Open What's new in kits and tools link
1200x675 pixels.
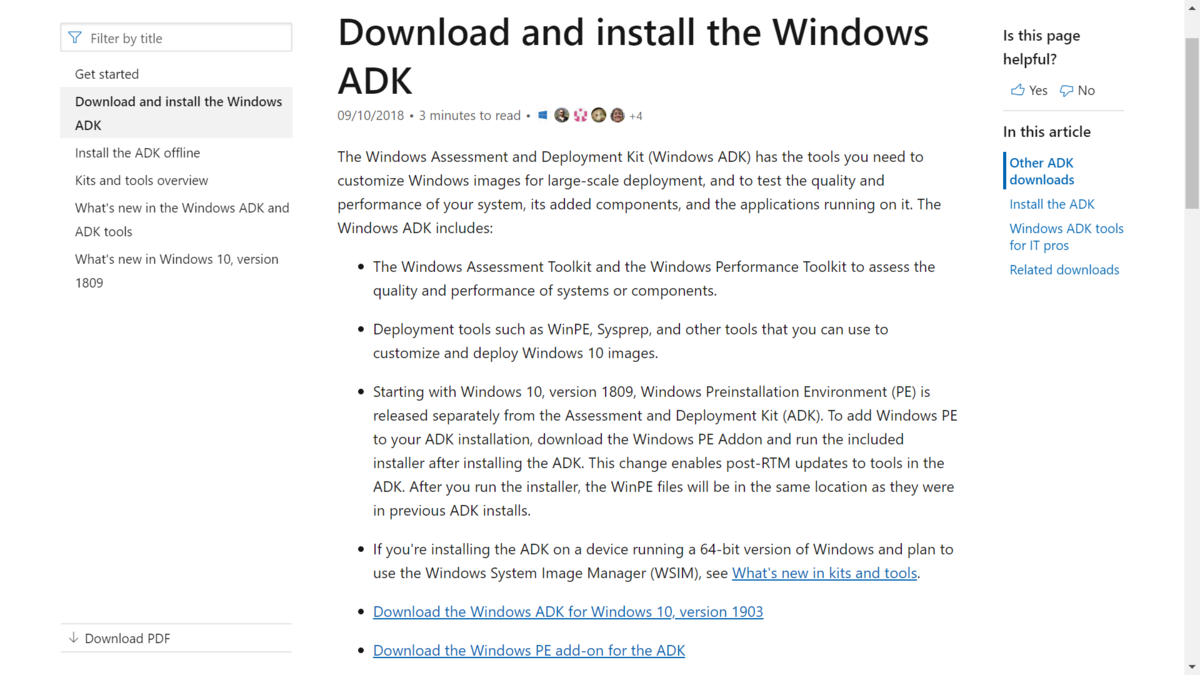[824, 573]
